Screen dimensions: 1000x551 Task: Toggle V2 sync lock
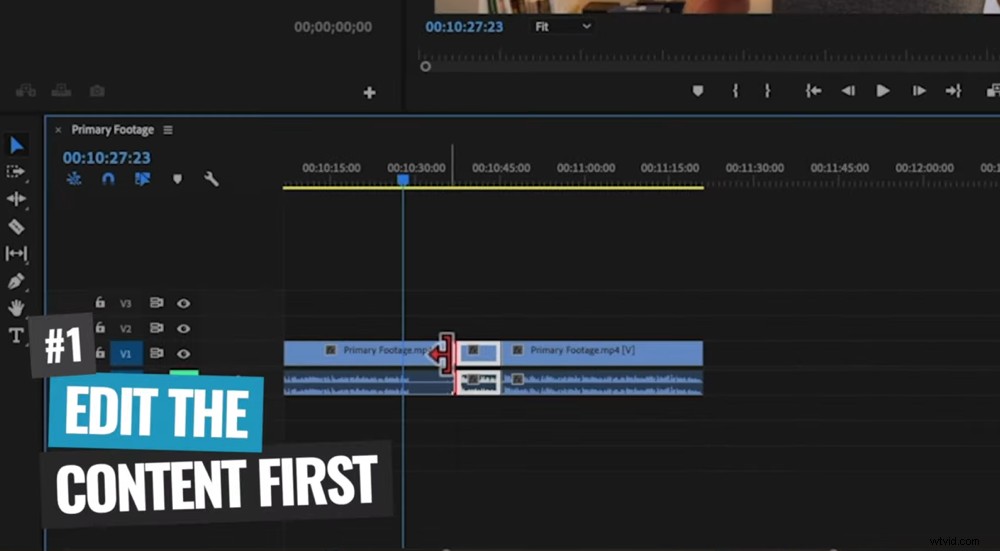pyautogui.click(x=156, y=328)
